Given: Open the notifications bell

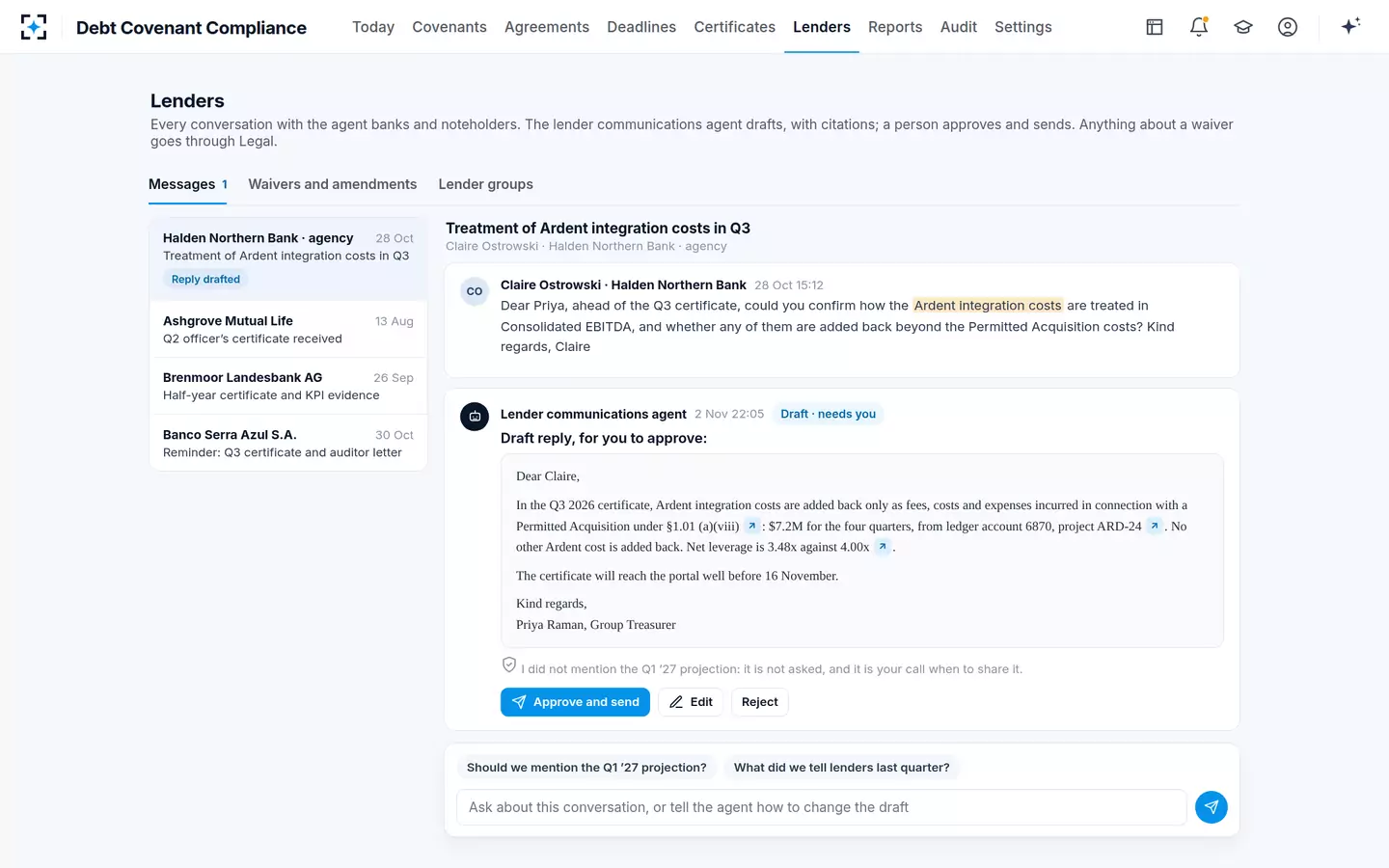Looking at the screenshot, I should coord(1199,27).
